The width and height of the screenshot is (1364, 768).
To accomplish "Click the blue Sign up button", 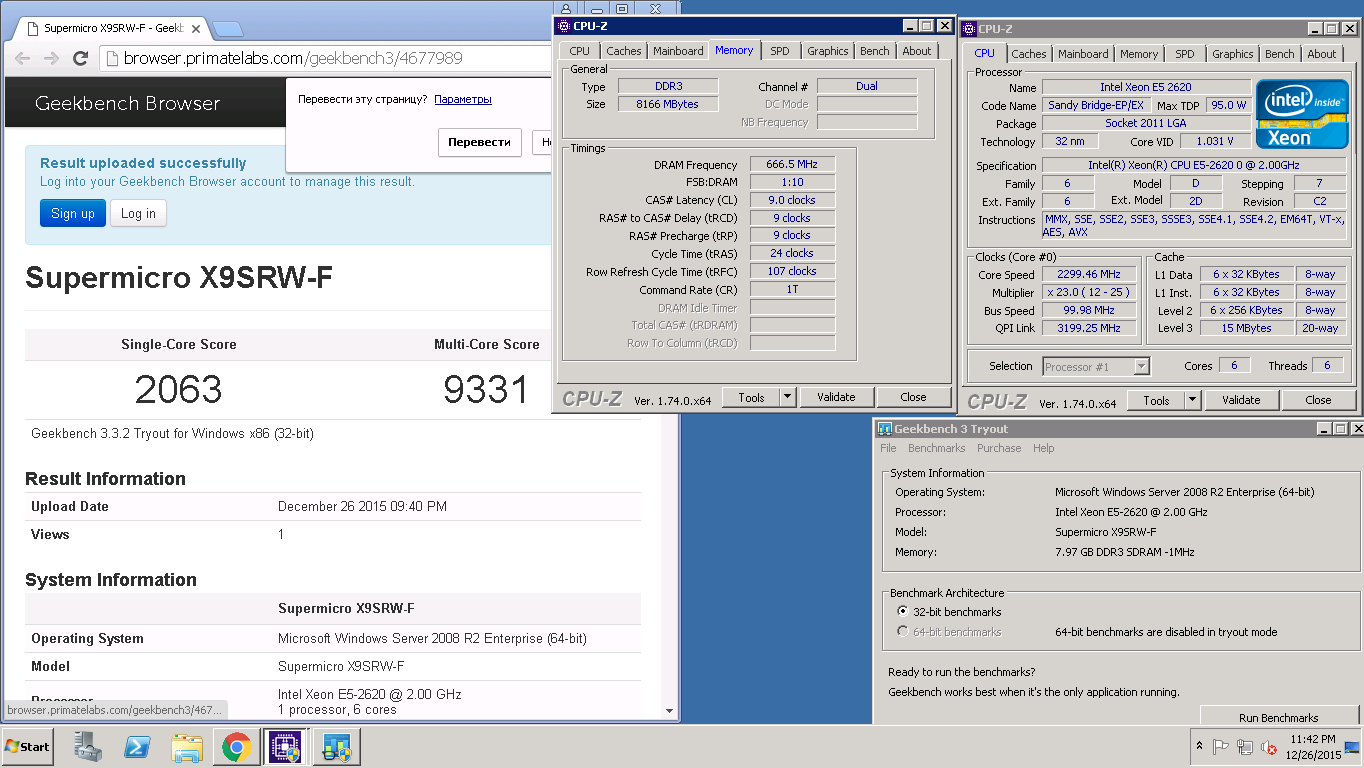I will [73, 213].
